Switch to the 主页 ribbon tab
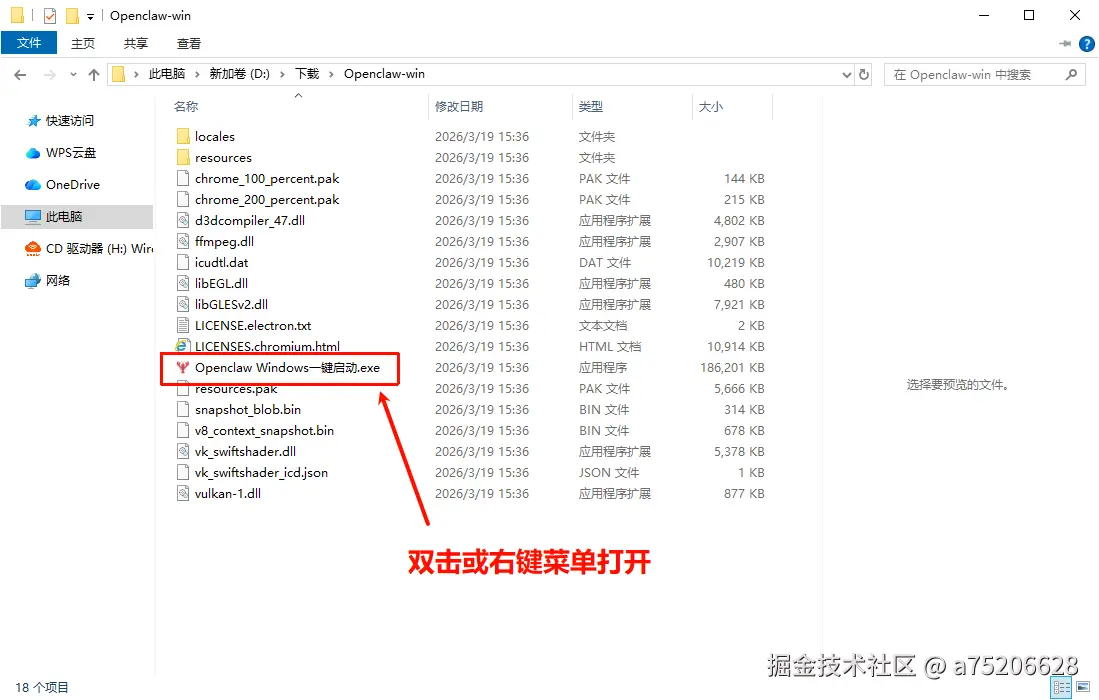Screen dimensions: 1099x700 pyautogui.click(x=83, y=43)
